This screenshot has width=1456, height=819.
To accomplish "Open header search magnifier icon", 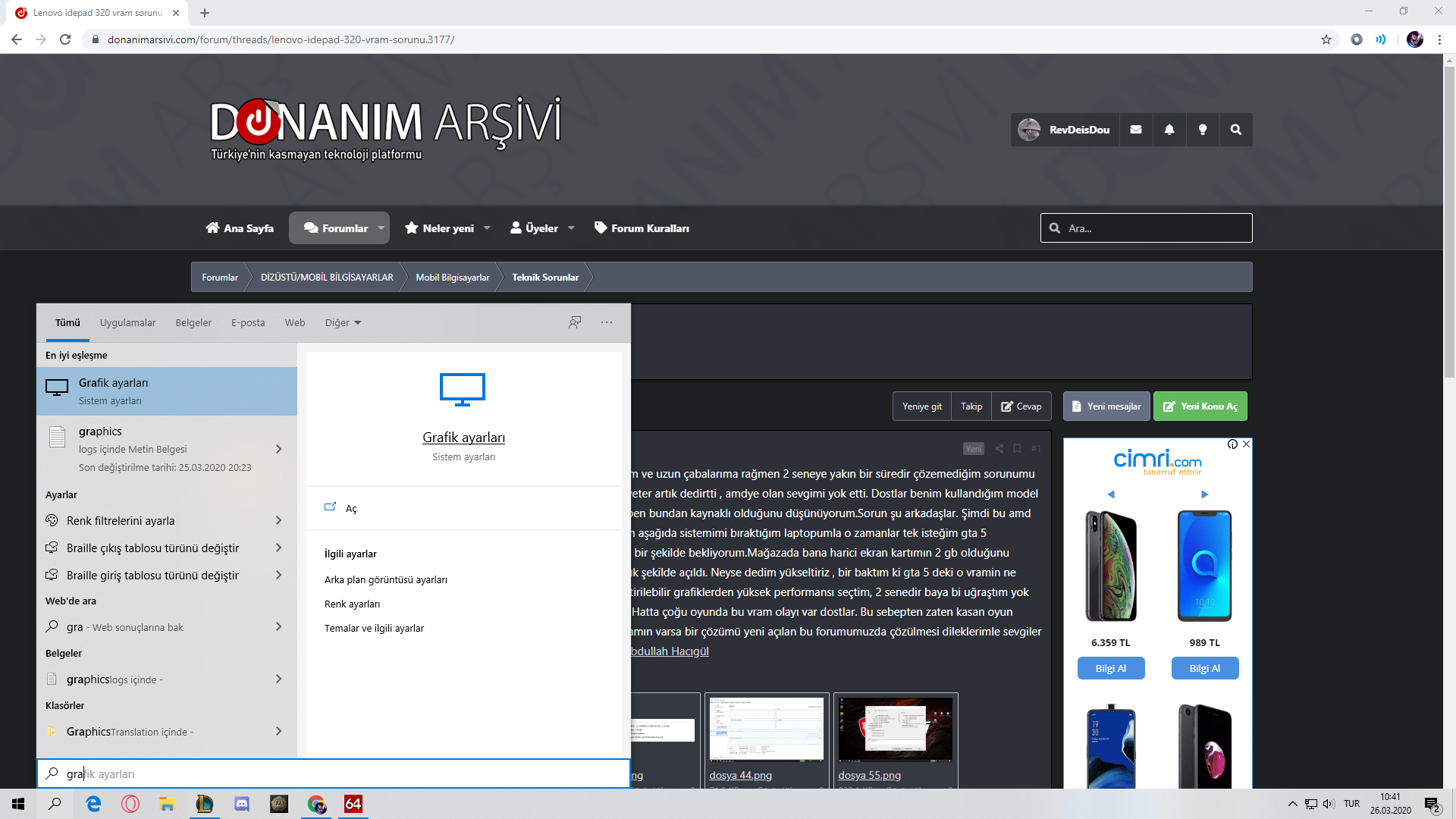I will pos(1235,130).
